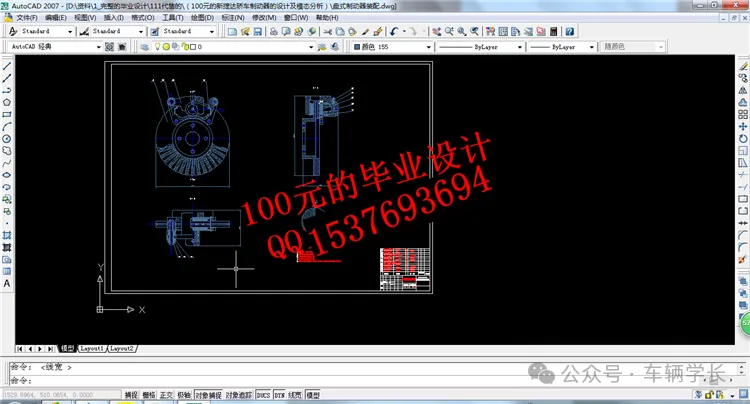Select the Rotate tool in modify toolbar
Image resolution: width=750 pixels, height=404 pixels.
coord(743,139)
